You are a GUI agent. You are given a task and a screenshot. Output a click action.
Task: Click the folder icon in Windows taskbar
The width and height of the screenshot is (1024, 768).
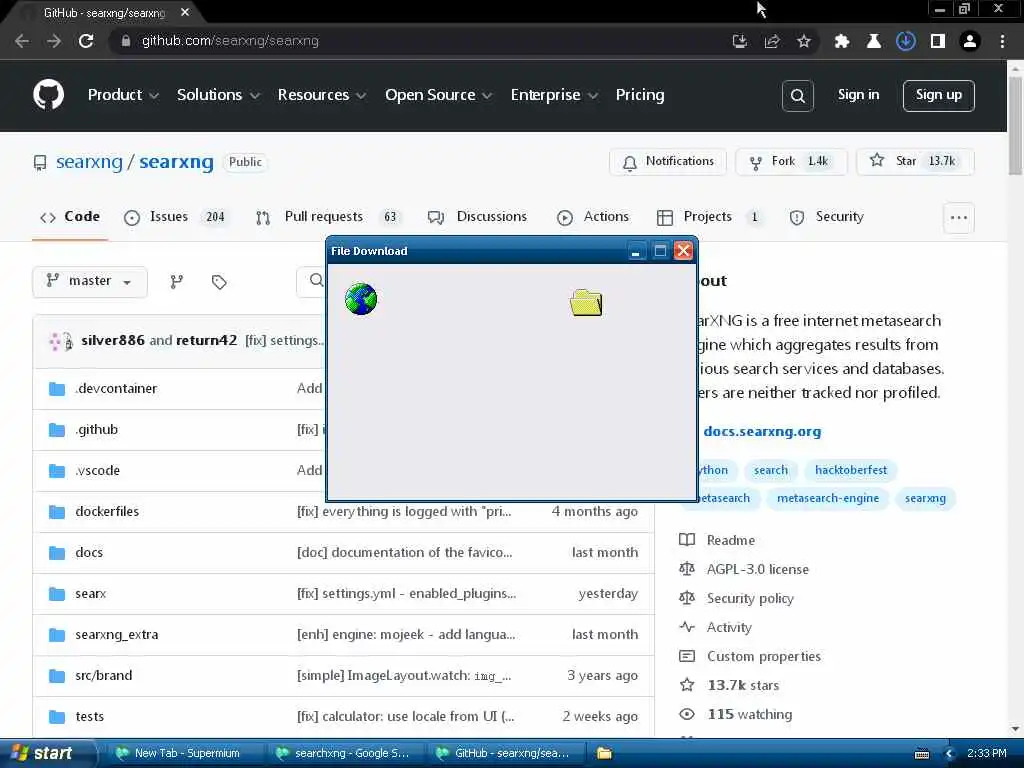tap(604, 753)
